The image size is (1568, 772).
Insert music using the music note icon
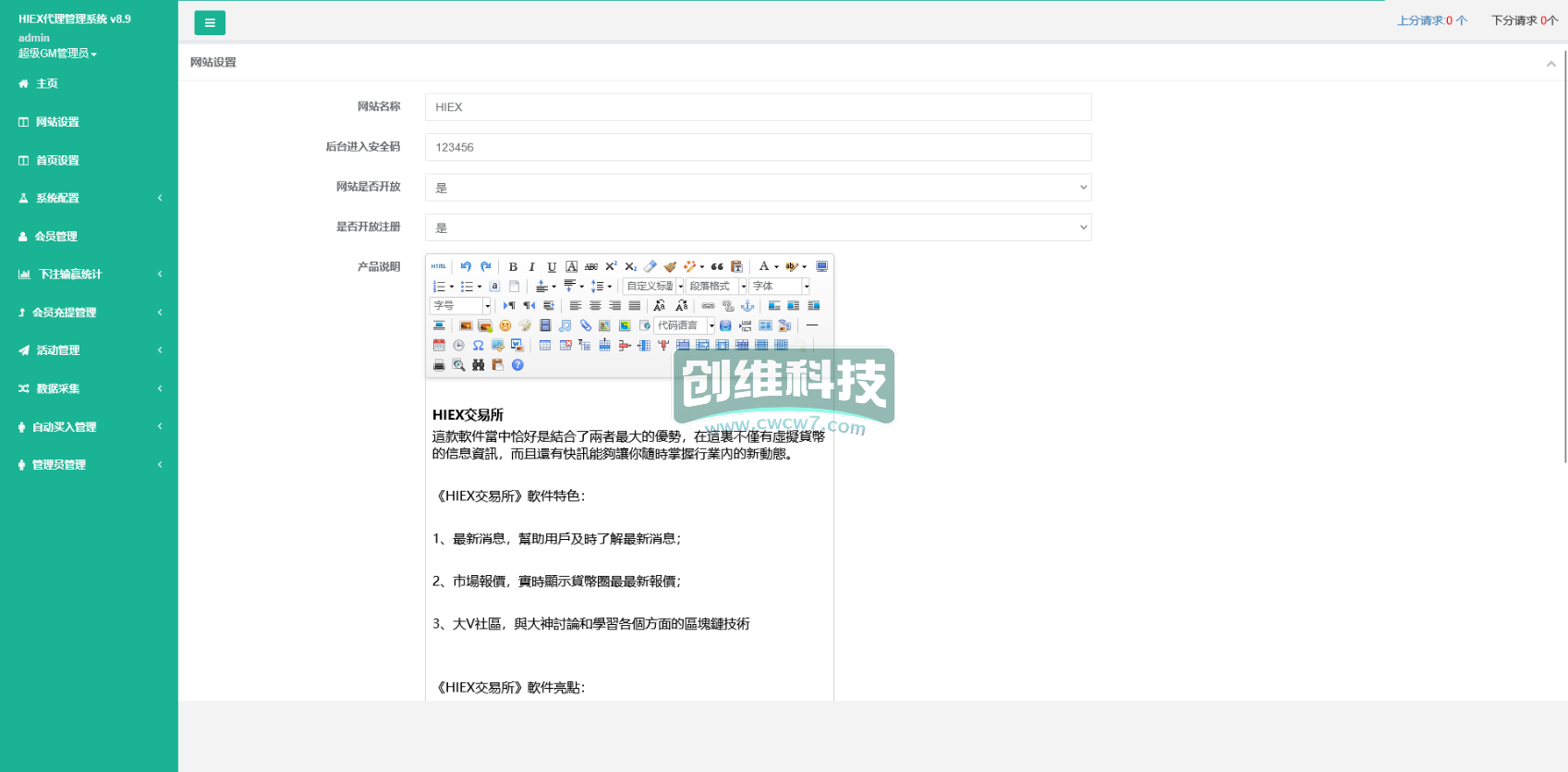coord(565,325)
